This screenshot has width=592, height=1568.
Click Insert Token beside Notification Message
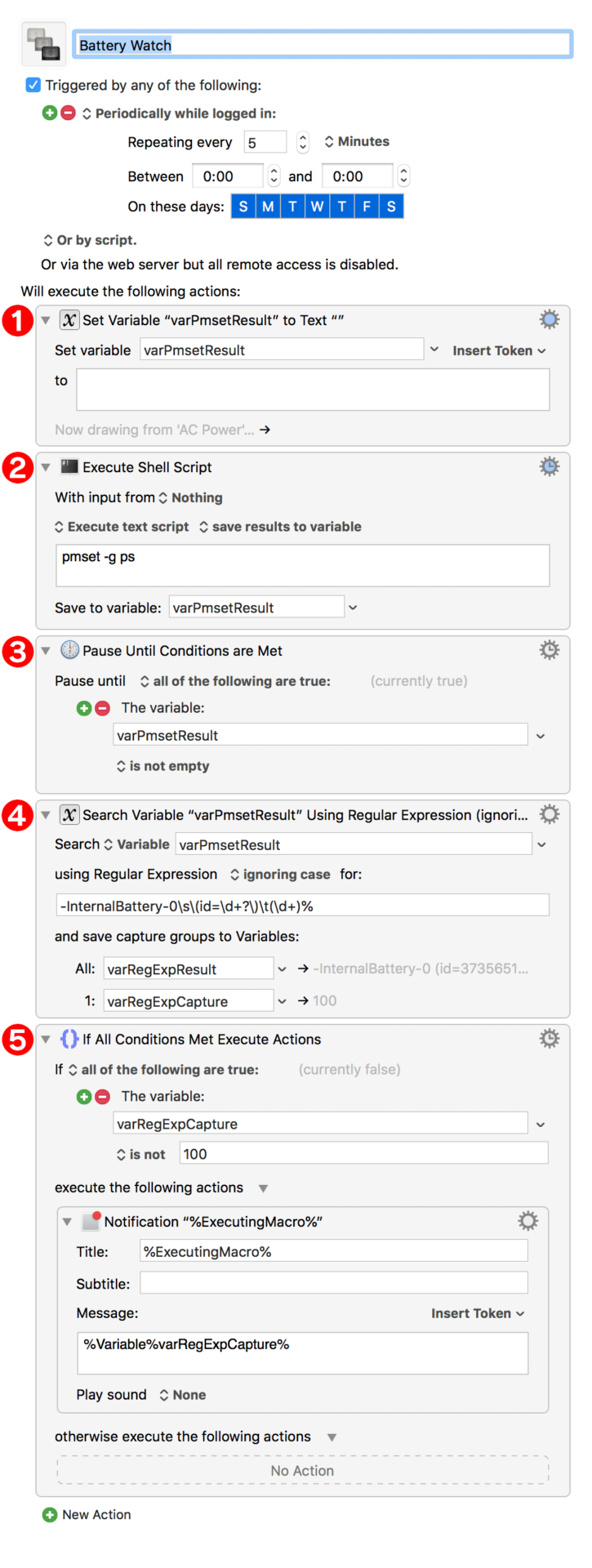click(478, 1313)
